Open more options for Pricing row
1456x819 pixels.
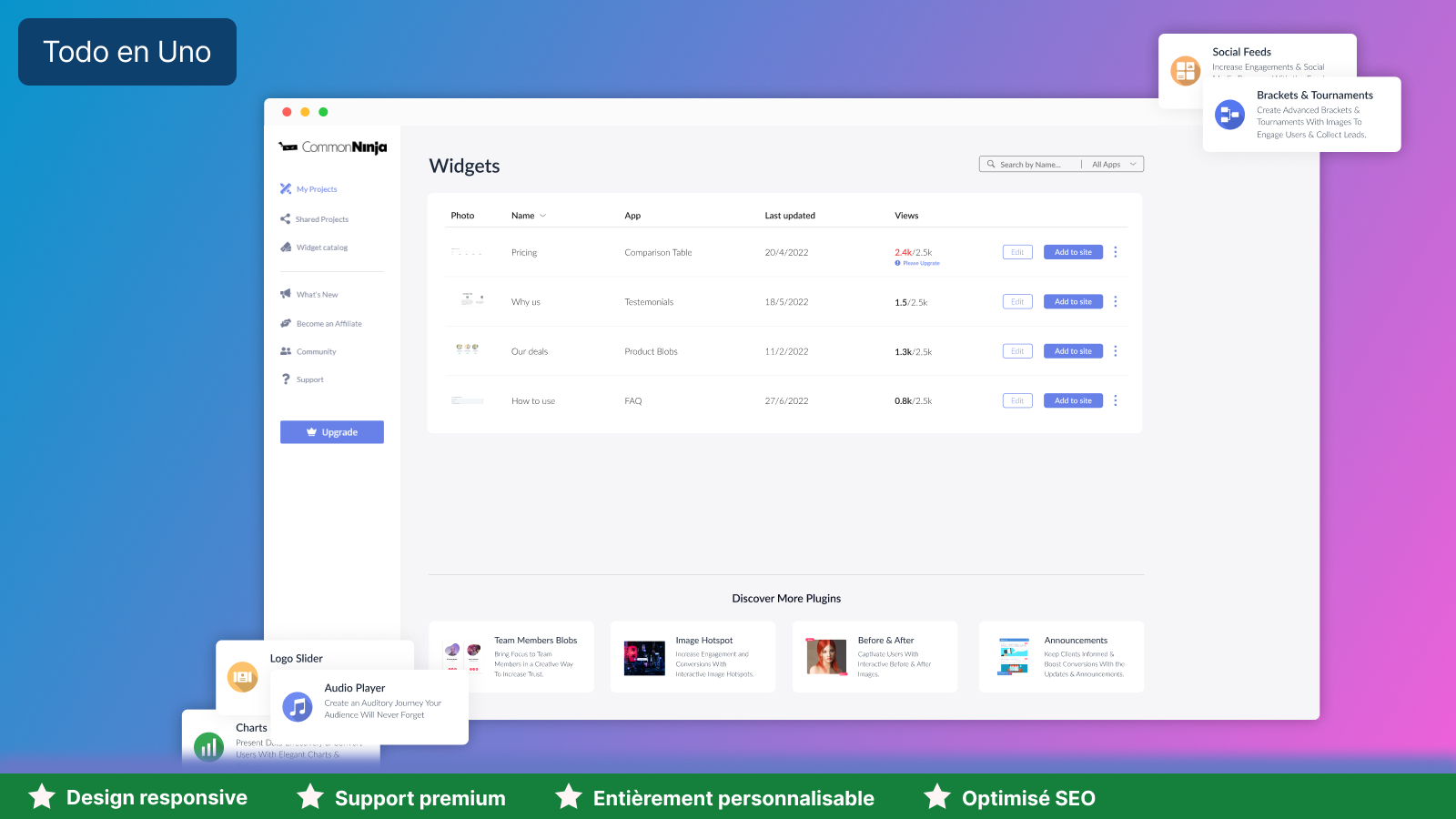click(1116, 252)
